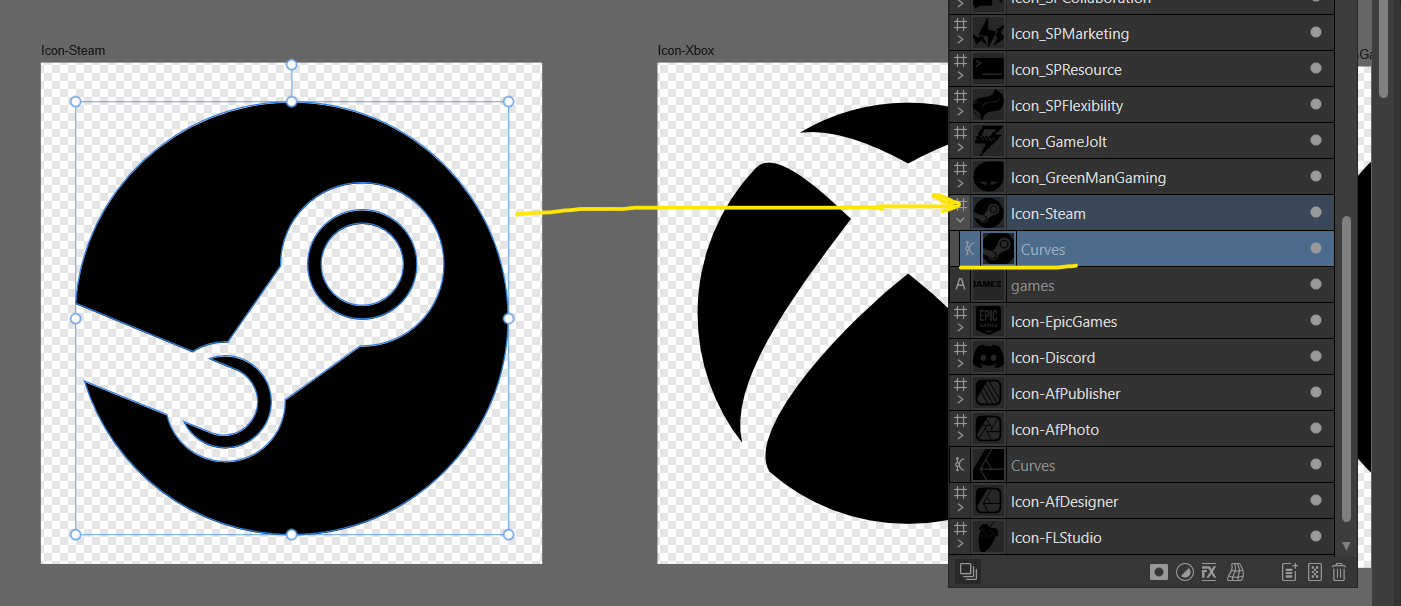Click the Icon-AfPublisher layer thumbnail

tap(988, 393)
